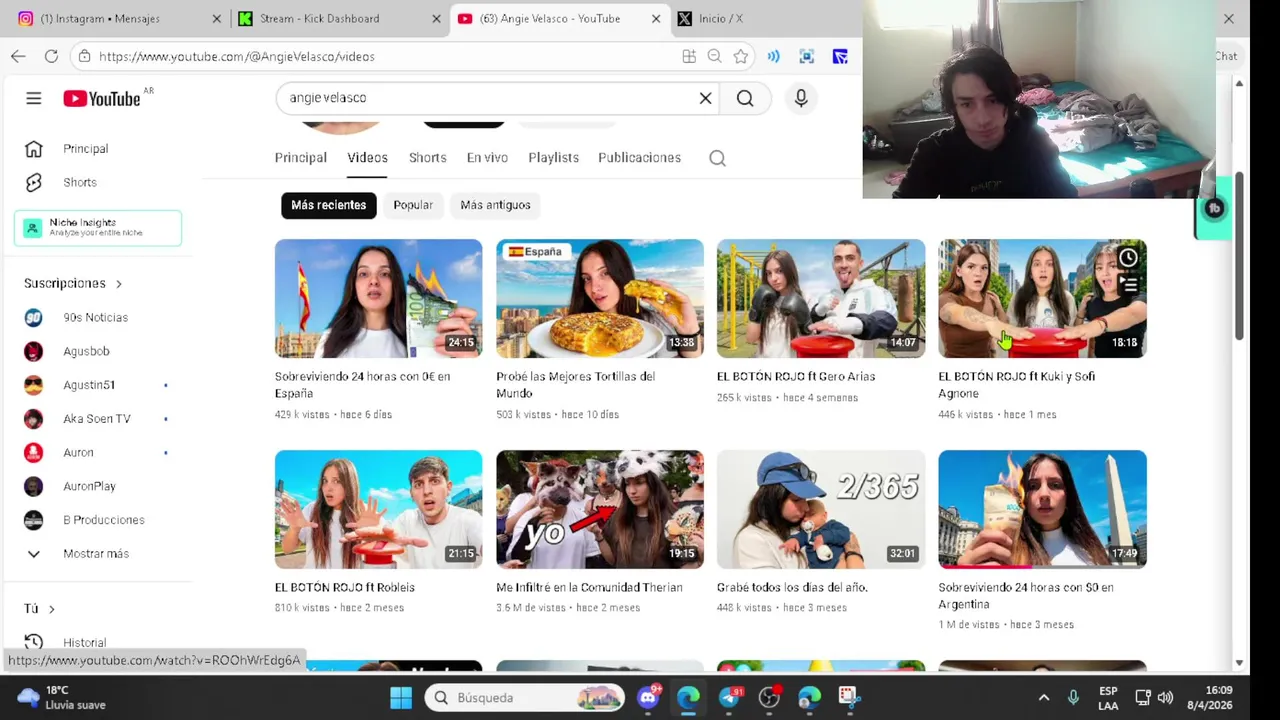The width and height of the screenshot is (1280, 720).
Task: Open OBS Studio from the taskbar
Action: 769,697
